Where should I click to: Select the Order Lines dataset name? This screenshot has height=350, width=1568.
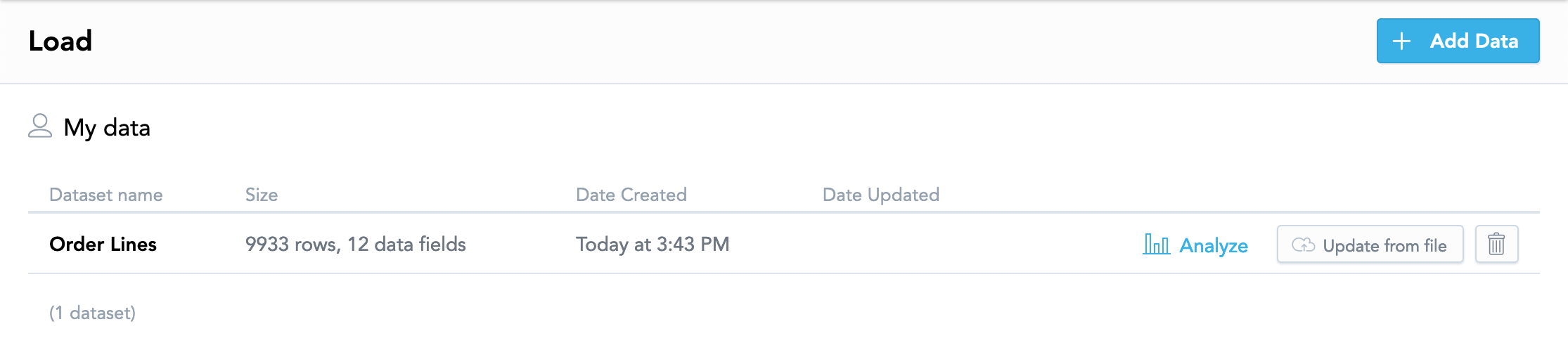[x=103, y=244]
